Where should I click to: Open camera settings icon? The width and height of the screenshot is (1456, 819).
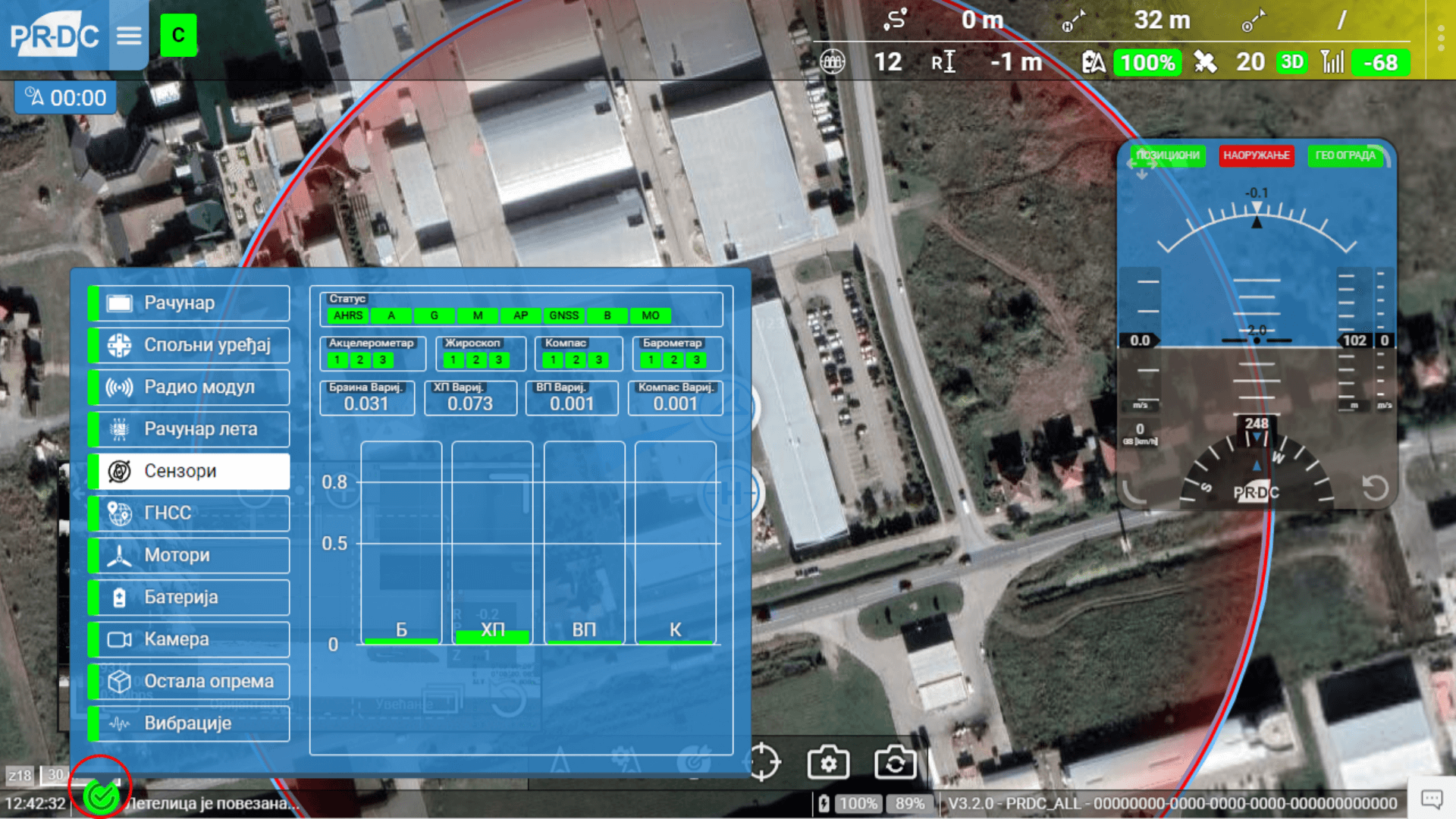(828, 762)
